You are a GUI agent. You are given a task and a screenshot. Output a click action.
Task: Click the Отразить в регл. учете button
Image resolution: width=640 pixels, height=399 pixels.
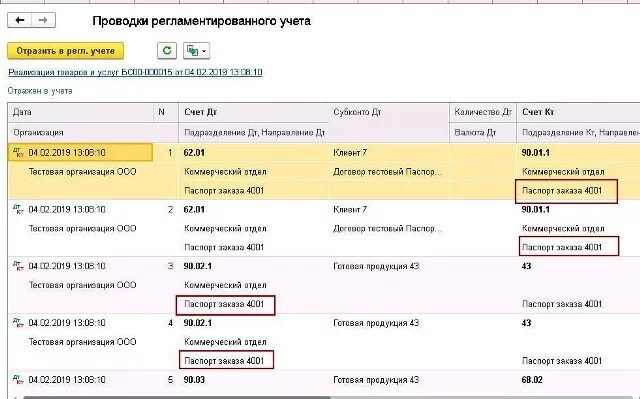pyautogui.click(x=65, y=51)
